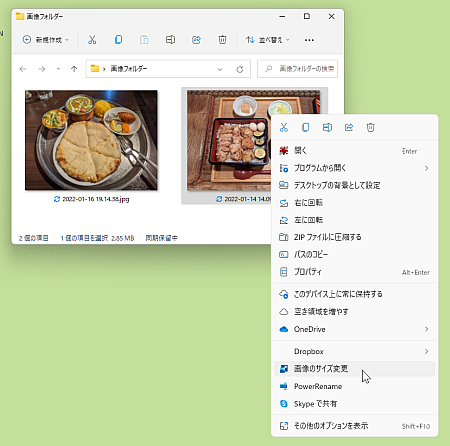
Task: Click the up arrow navigation button
Action: coord(74,69)
